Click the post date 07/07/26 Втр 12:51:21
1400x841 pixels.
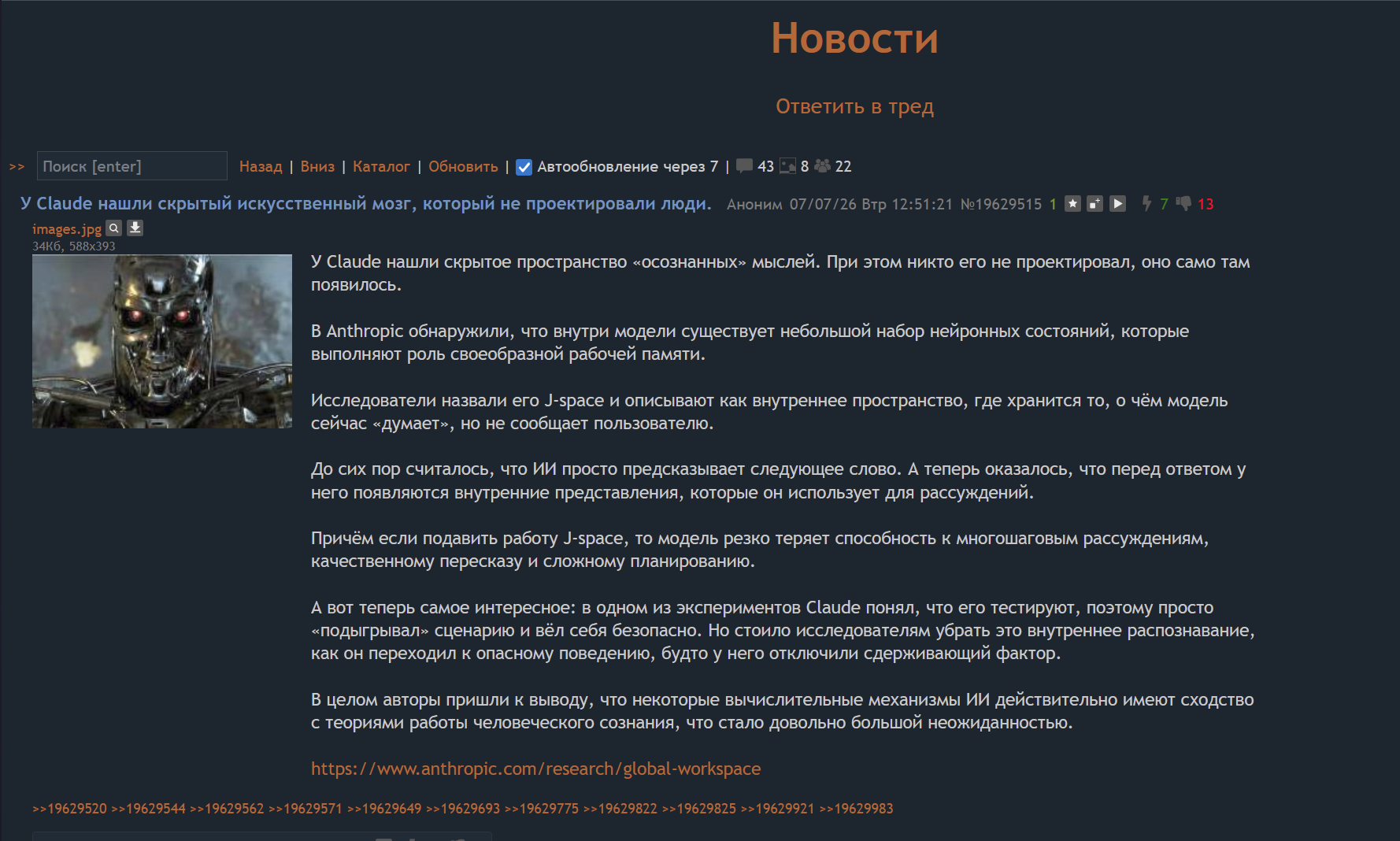871,205
